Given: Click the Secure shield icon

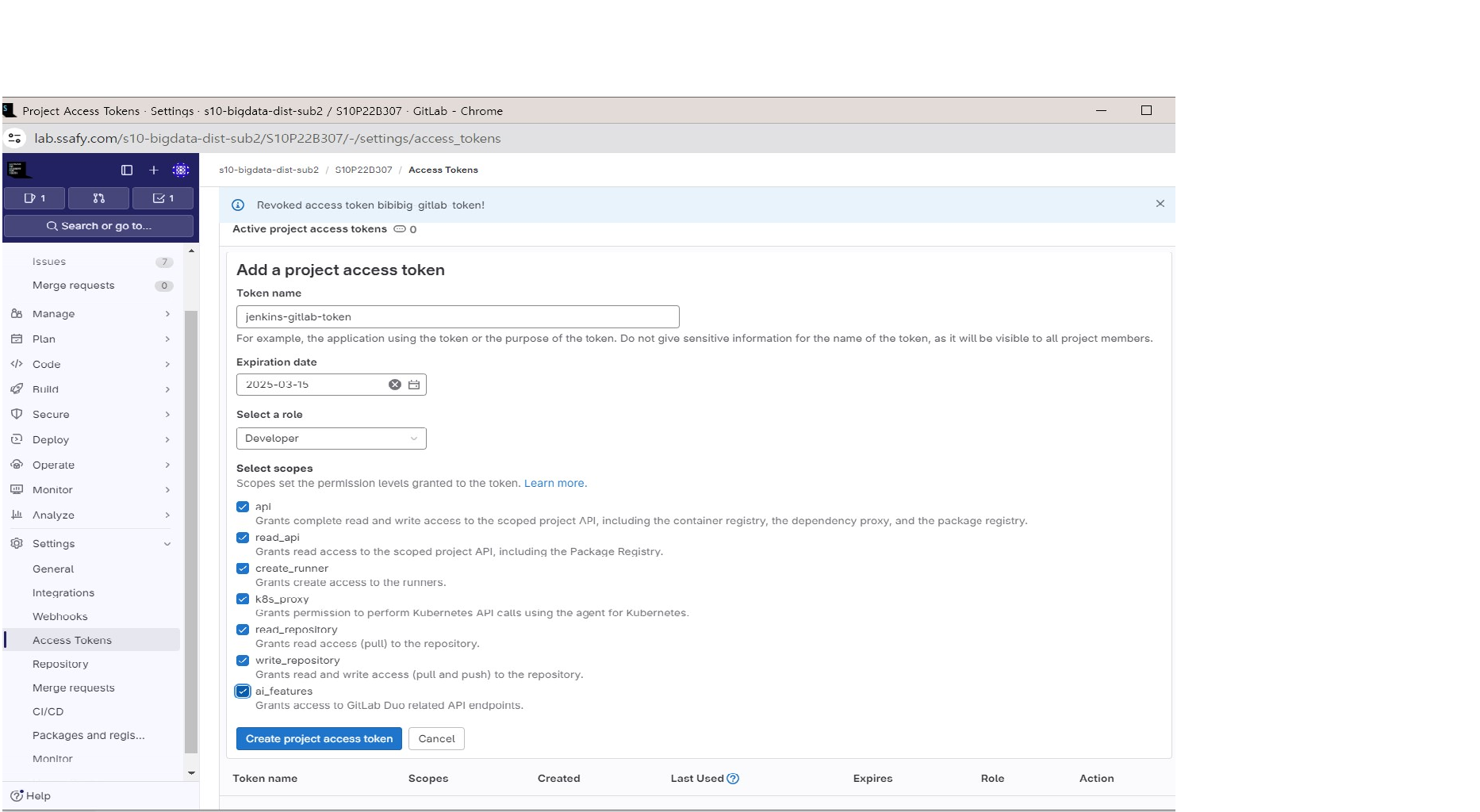Looking at the screenshot, I should 17,414.
